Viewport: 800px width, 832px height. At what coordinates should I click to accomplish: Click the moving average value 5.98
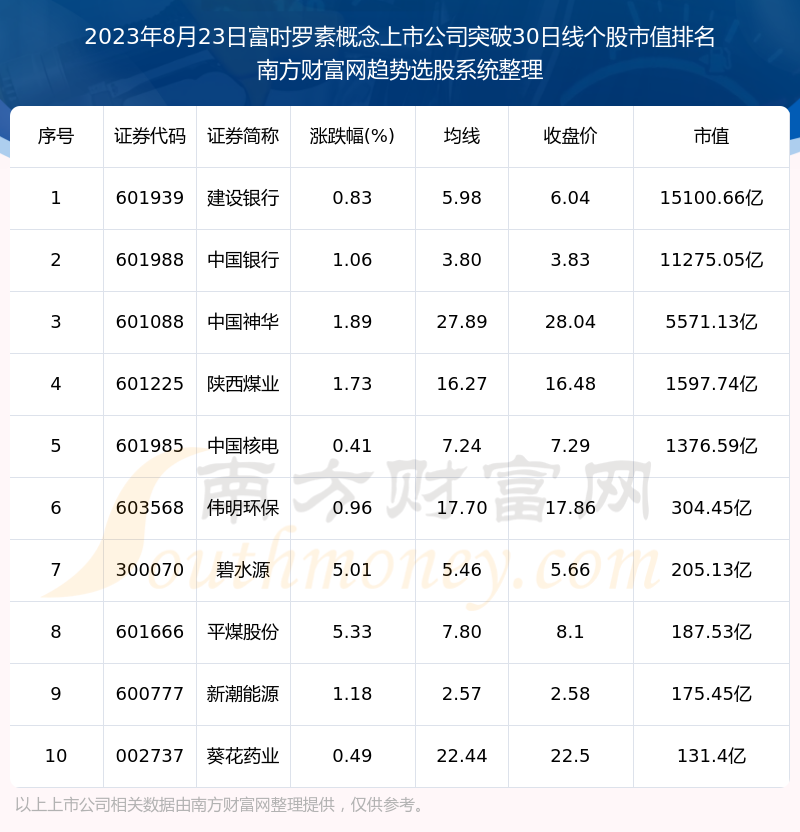[x=462, y=198]
